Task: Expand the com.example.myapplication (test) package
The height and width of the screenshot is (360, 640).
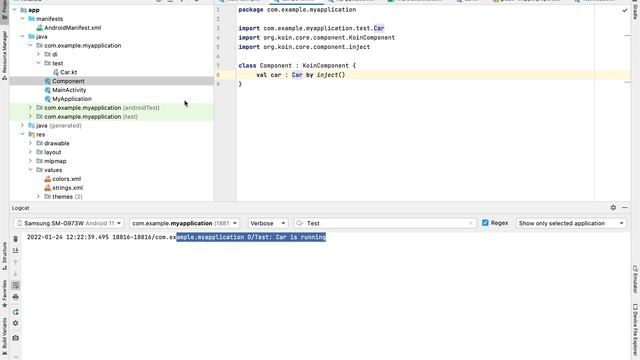Action: click(31, 117)
